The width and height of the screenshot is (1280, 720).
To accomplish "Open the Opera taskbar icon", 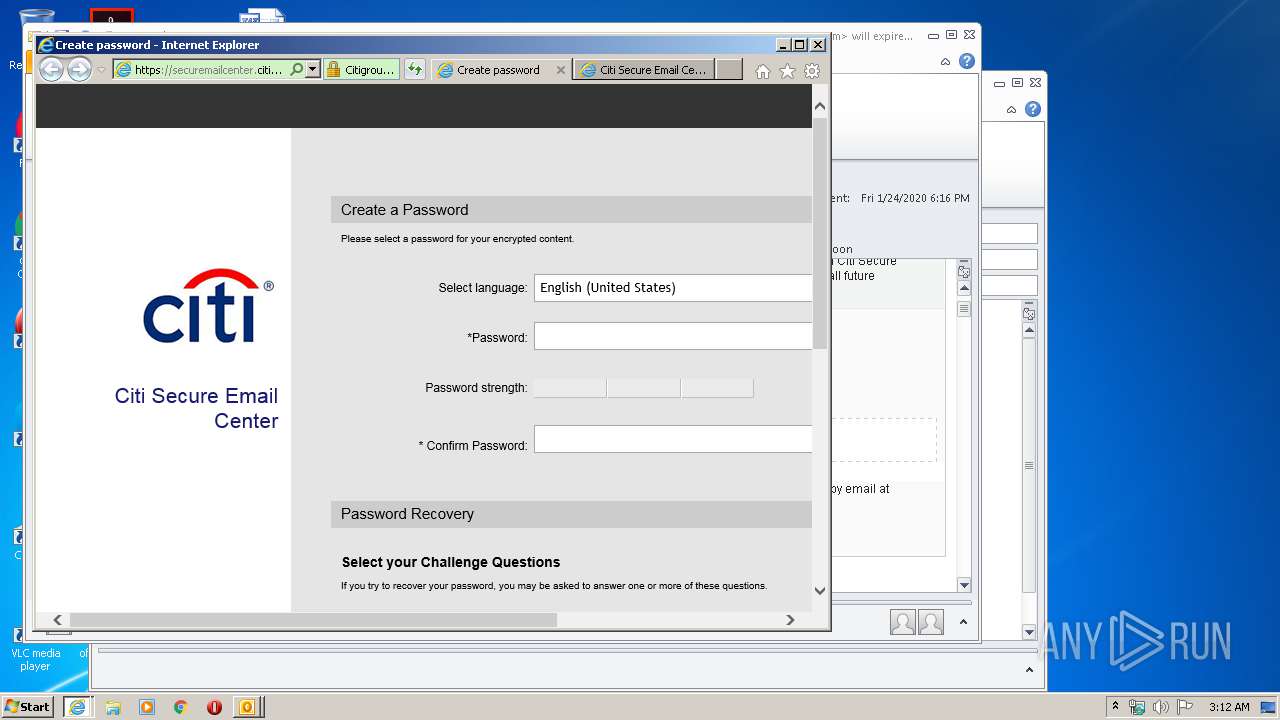I will point(214,707).
